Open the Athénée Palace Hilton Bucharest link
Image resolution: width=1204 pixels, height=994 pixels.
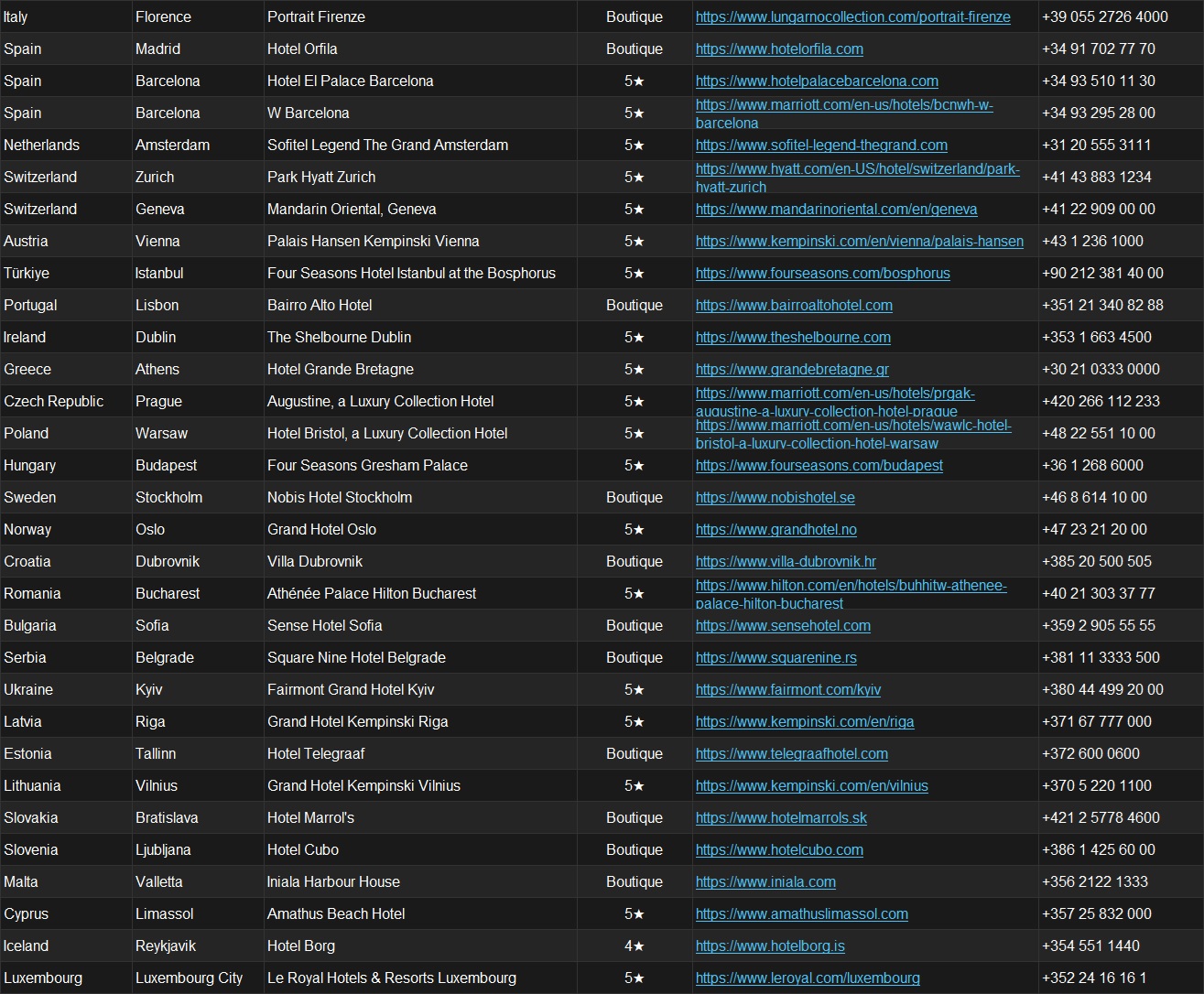pos(851,594)
